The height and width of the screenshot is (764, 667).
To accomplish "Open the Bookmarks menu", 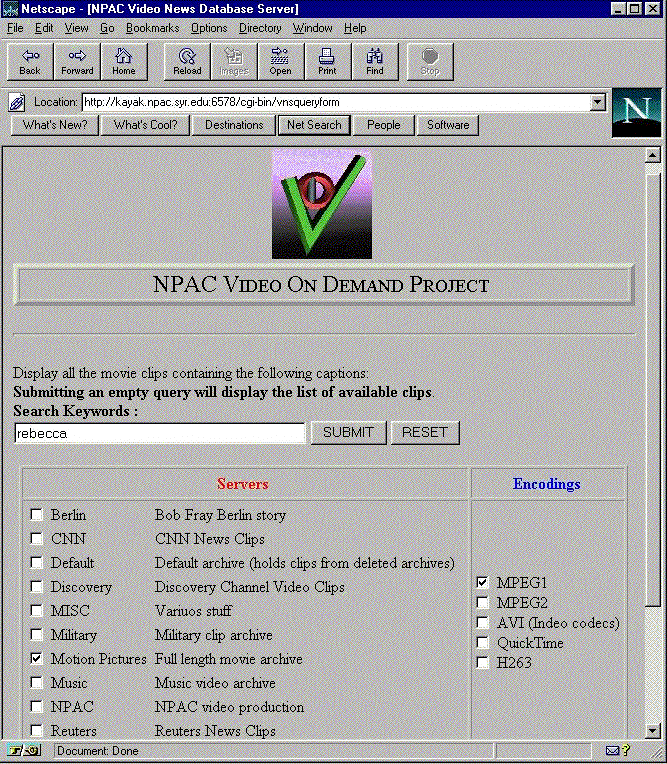I will (x=152, y=28).
